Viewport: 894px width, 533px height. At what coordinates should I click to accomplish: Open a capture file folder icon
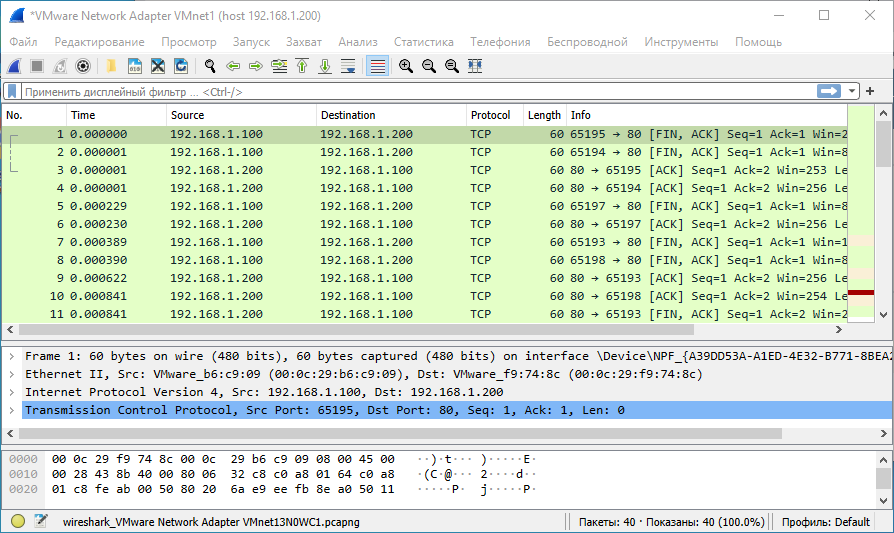tap(111, 66)
